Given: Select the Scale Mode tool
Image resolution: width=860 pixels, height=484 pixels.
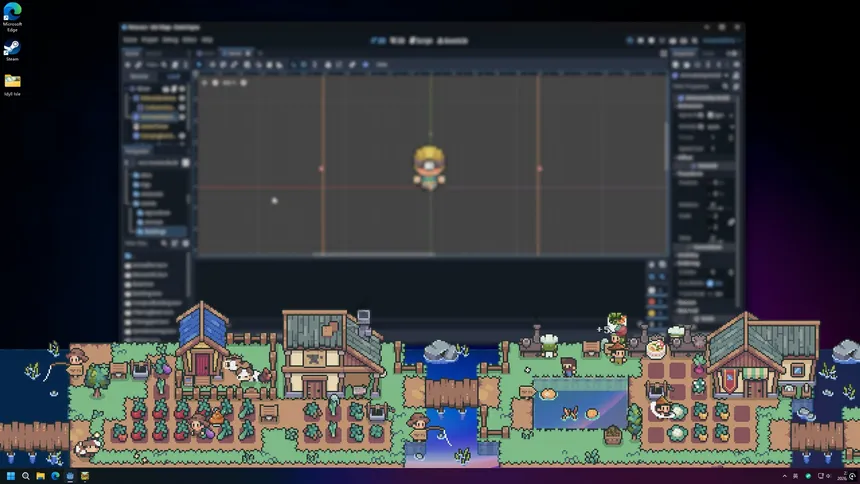Looking at the screenshot, I should (x=234, y=64).
